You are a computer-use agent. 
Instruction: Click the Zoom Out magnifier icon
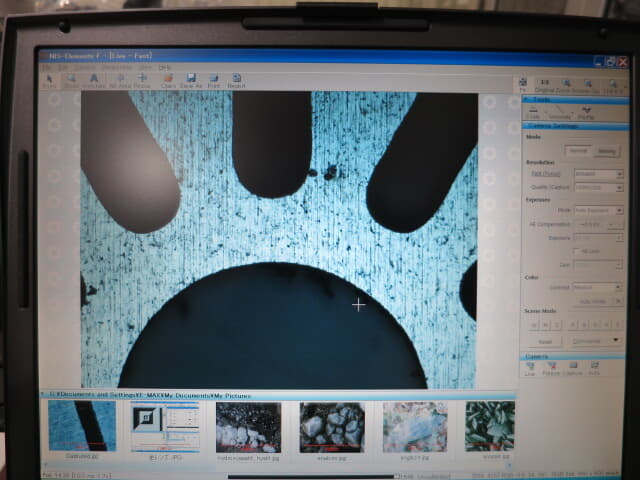tap(589, 86)
